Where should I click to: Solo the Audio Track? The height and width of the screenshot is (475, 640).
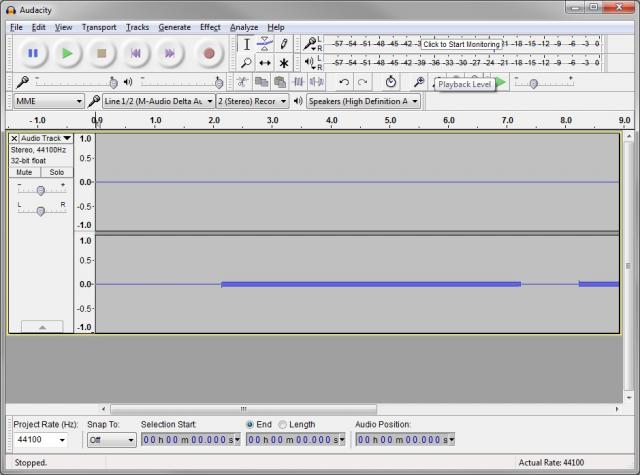pyautogui.click(x=57, y=172)
